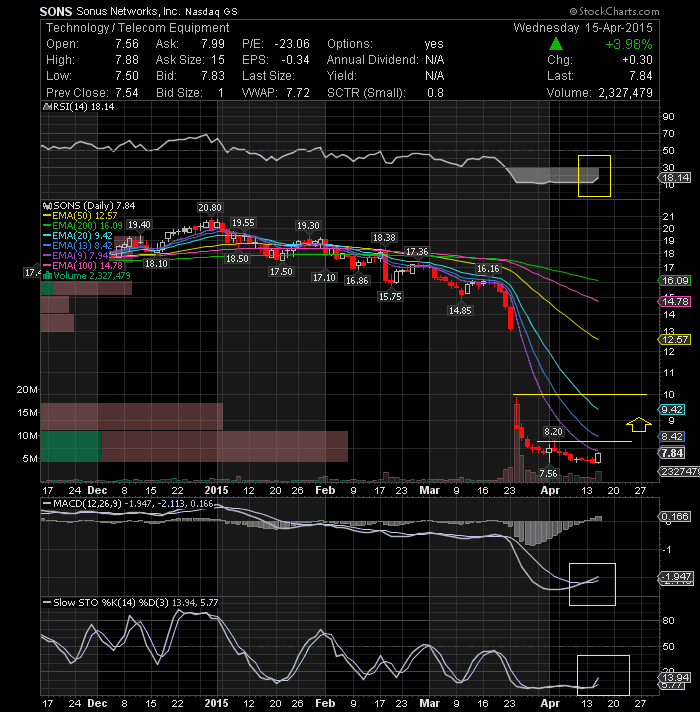
Task: Click the High 7.88 value
Action: (127, 60)
